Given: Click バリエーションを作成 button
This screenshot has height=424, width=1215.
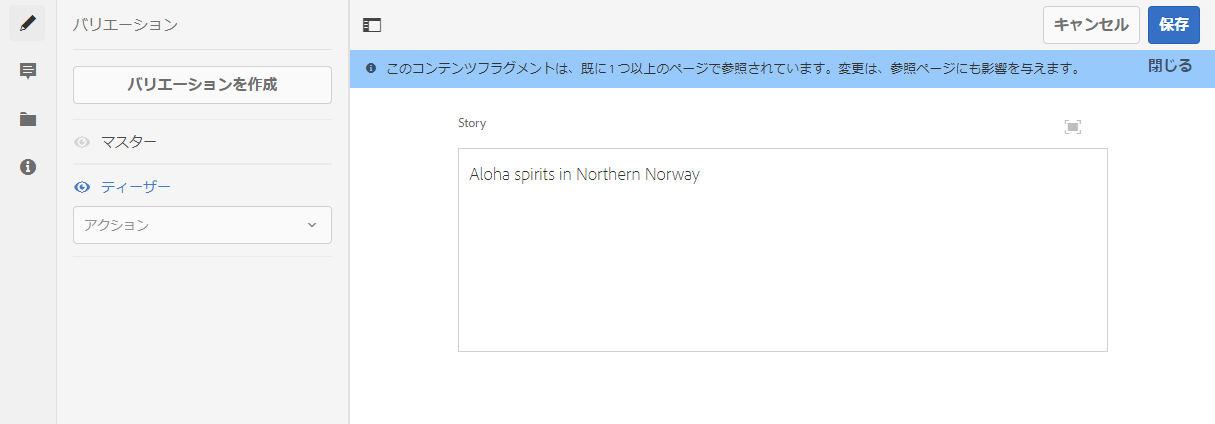Looking at the screenshot, I should click(202, 85).
